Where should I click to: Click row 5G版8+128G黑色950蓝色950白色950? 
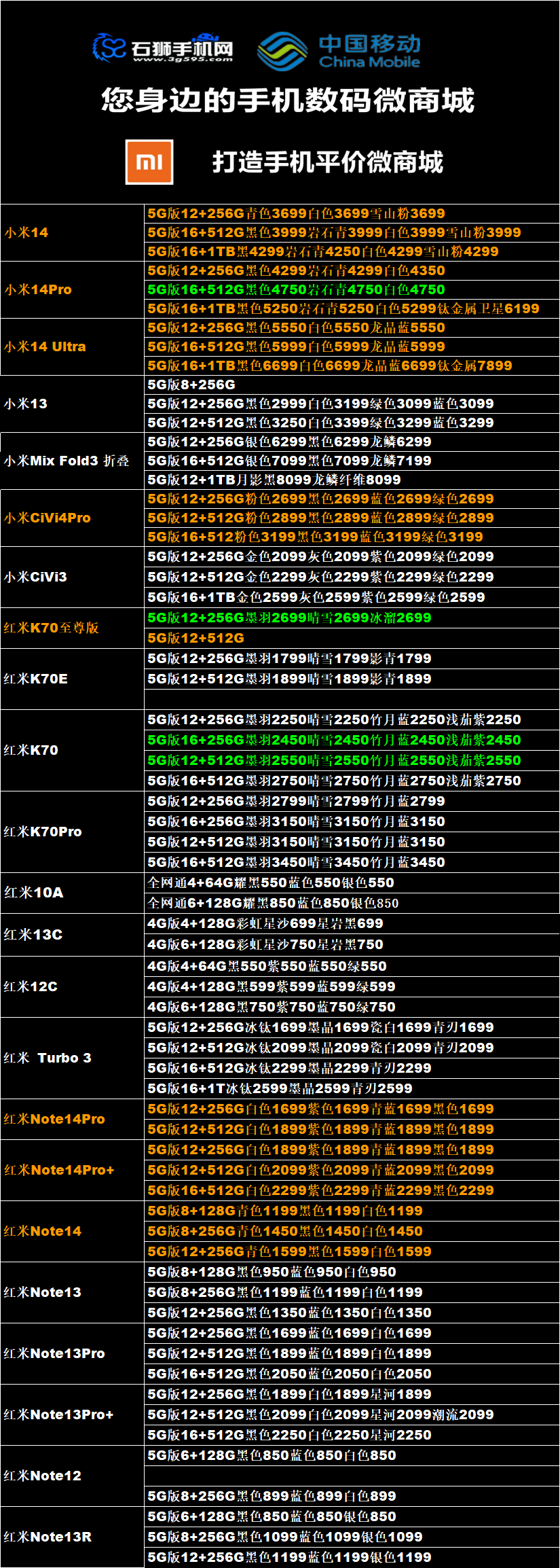click(x=352, y=1272)
